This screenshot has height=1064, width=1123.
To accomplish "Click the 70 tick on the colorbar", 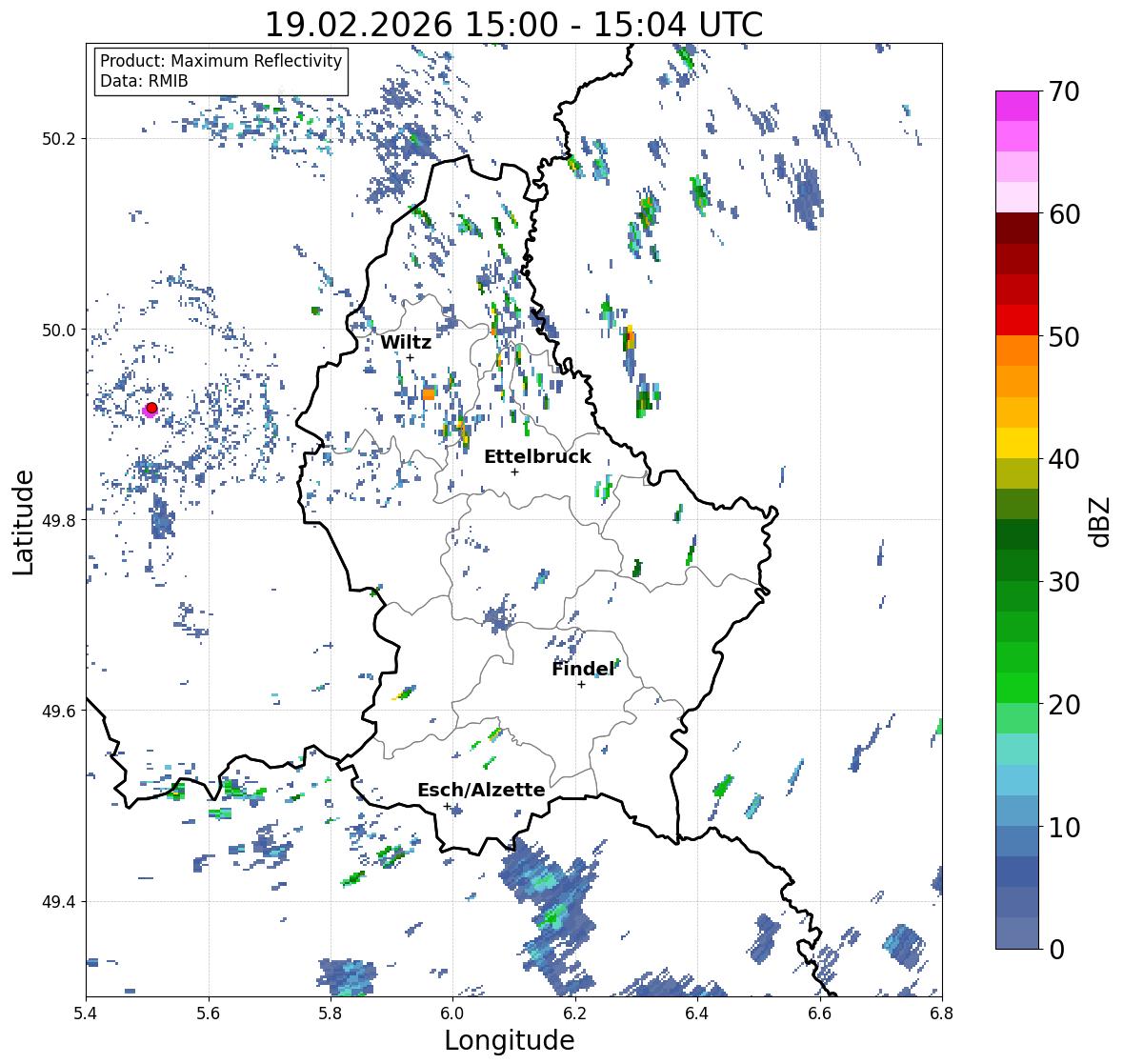I will click(x=1064, y=91).
